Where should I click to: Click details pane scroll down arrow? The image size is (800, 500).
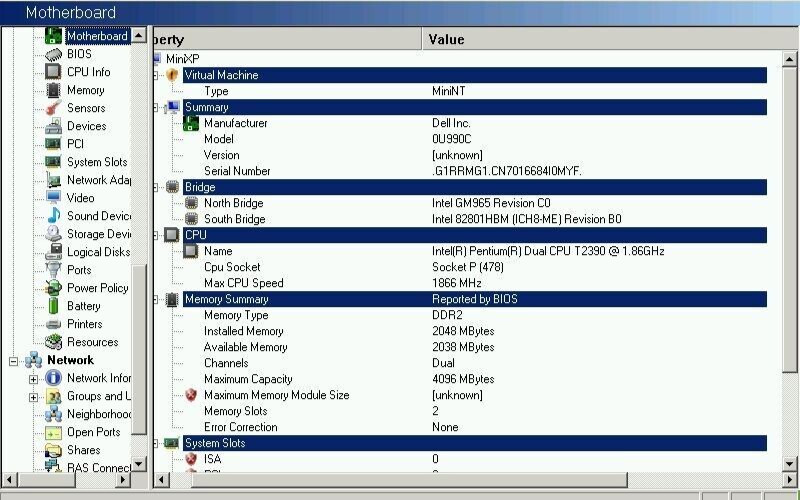tap(789, 464)
